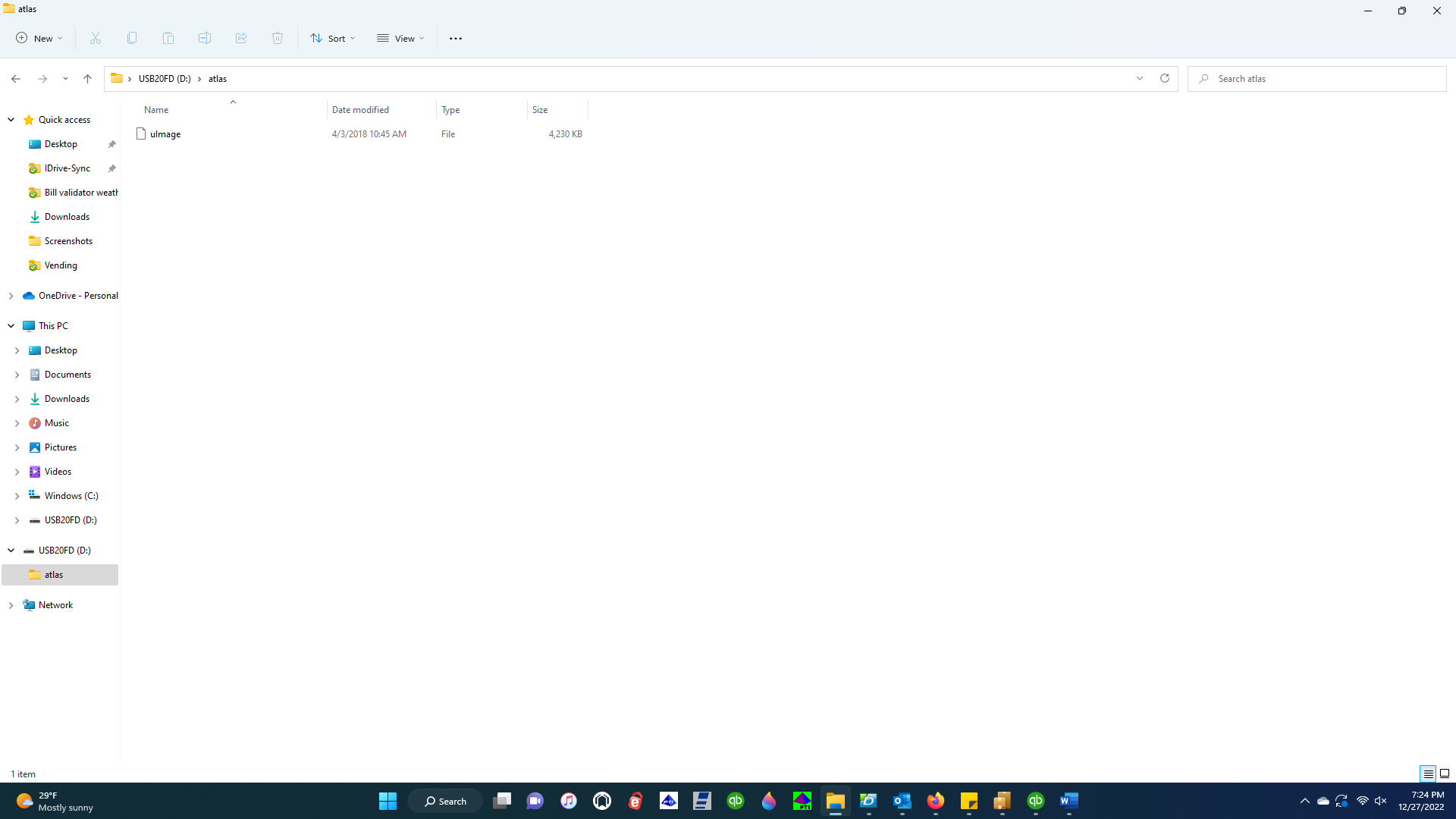Click the Delete trash can icon
1456x819 pixels.
coord(278,38)
